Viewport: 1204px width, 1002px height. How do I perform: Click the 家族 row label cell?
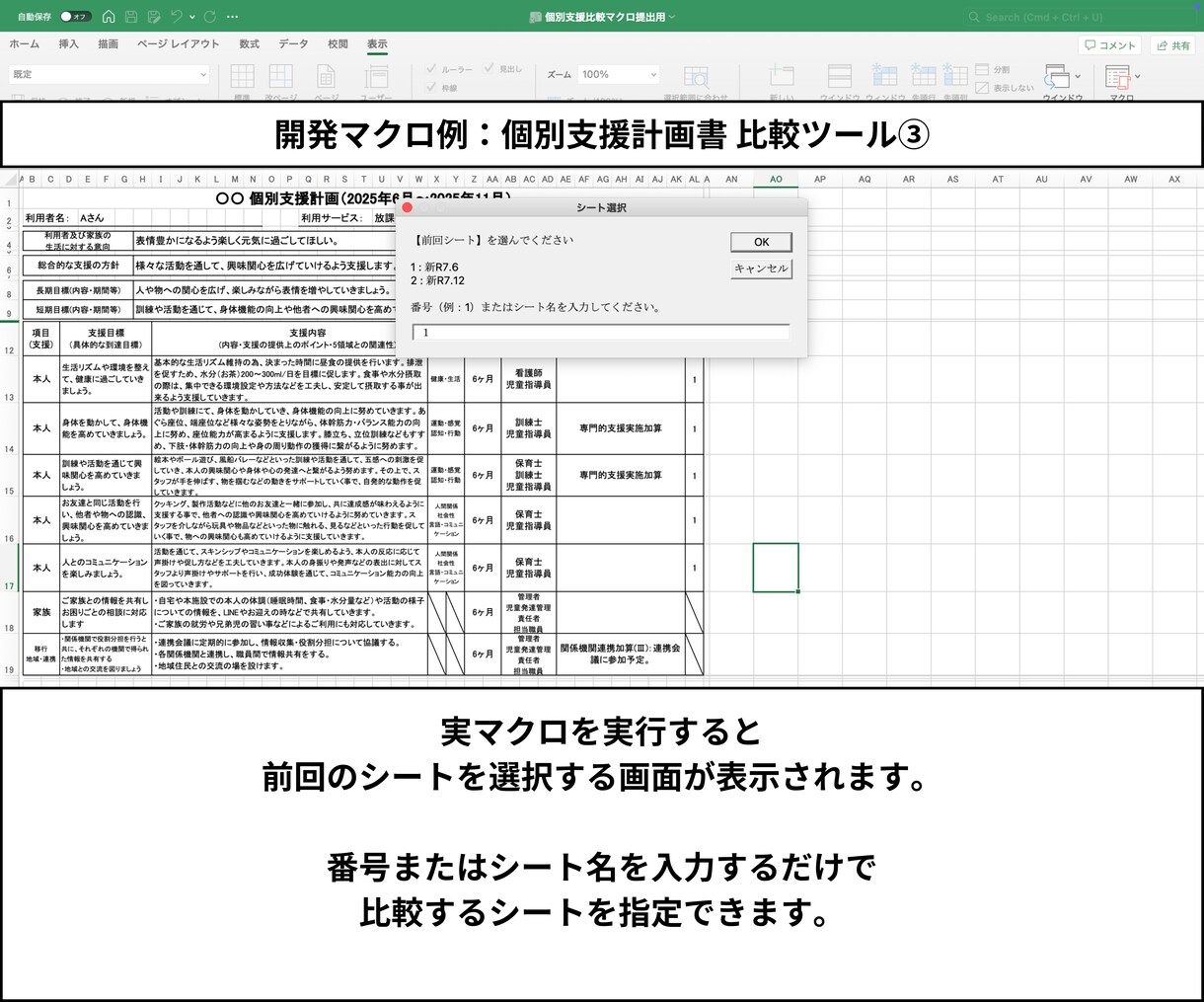coord(41,612)
